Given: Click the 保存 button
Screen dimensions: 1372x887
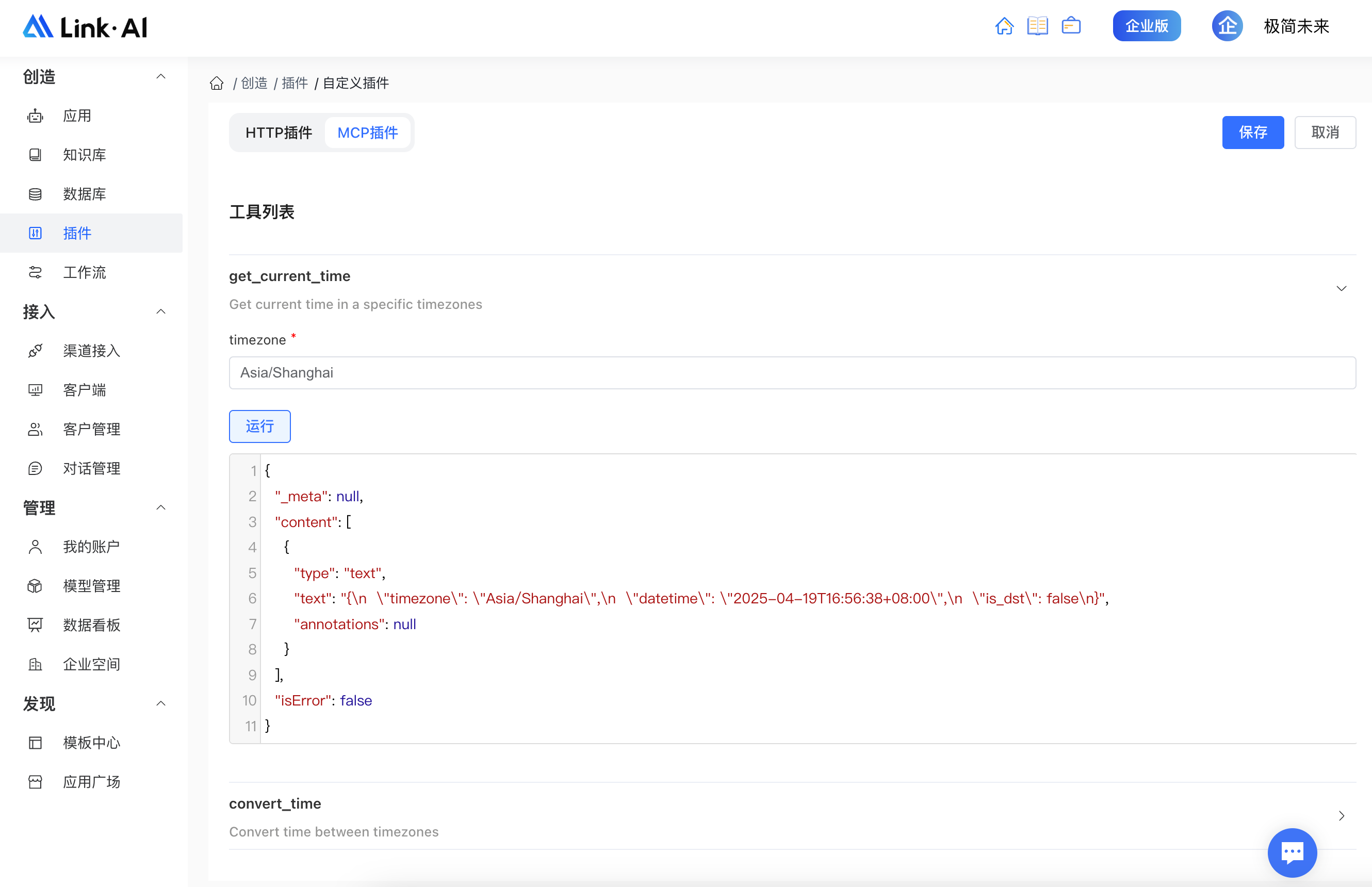Looking at the screenshot, I should click(x=1253, y=133).
